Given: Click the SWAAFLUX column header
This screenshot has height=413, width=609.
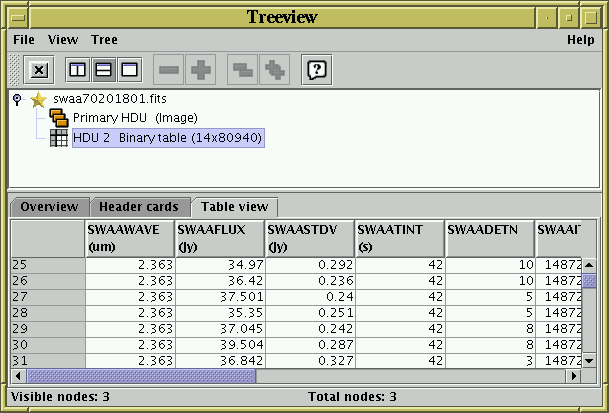Looking at the screenshot, I should click(219, 238).
